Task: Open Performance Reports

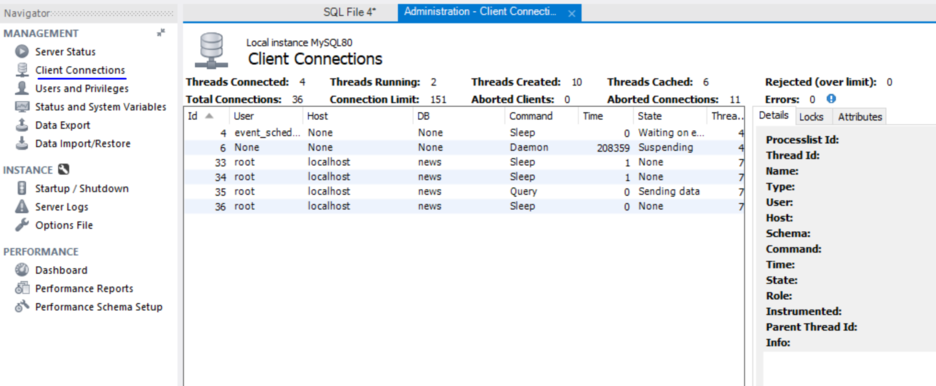Action: pyautogui.click(x=84, y=289)
